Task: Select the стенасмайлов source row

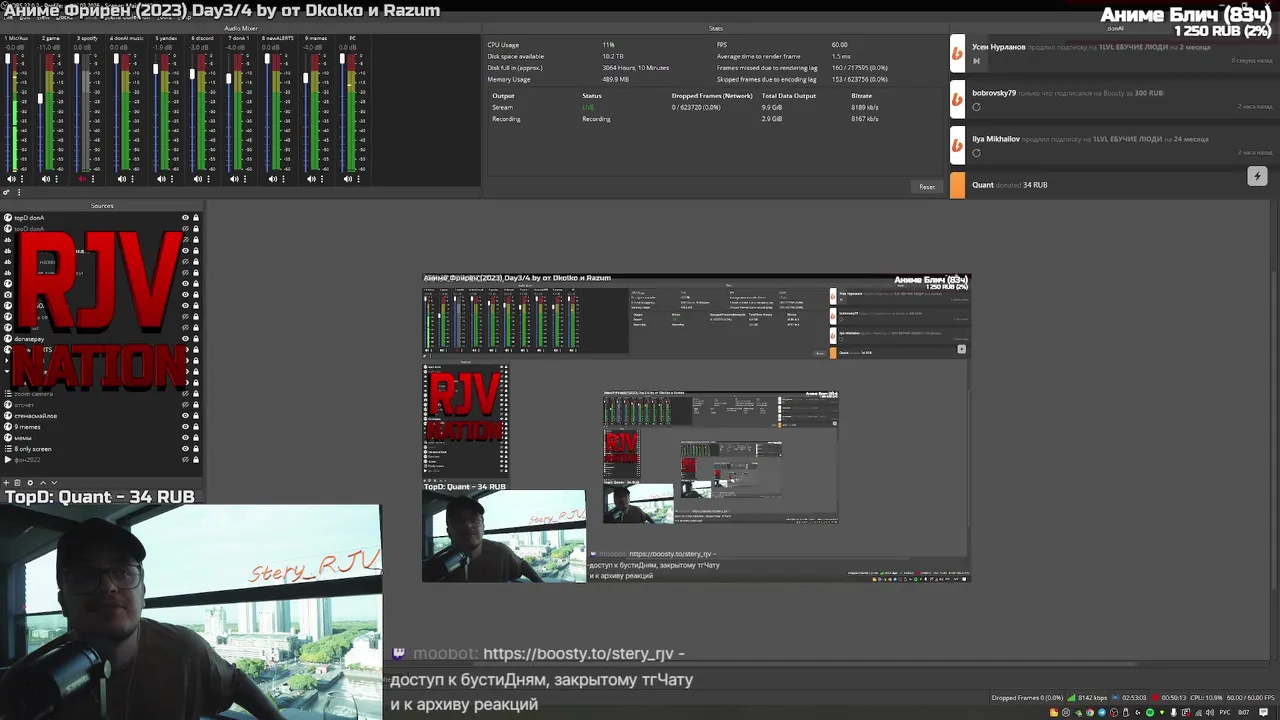Action: tap(100, 416)
